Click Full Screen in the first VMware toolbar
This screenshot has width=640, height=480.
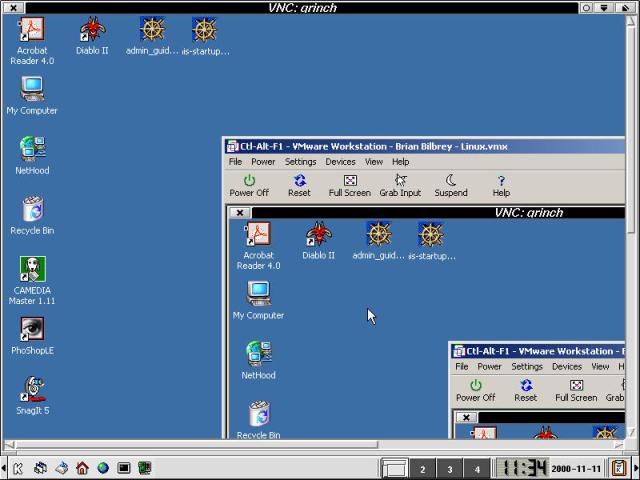coord(350,186)
